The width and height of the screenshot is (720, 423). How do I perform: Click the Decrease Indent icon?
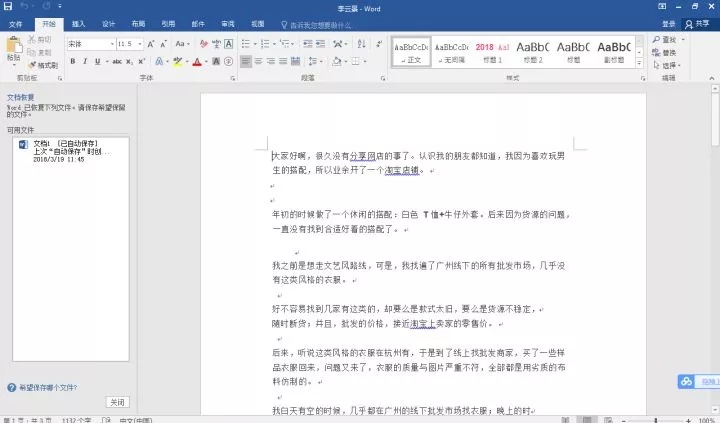(x=308, y=44)
